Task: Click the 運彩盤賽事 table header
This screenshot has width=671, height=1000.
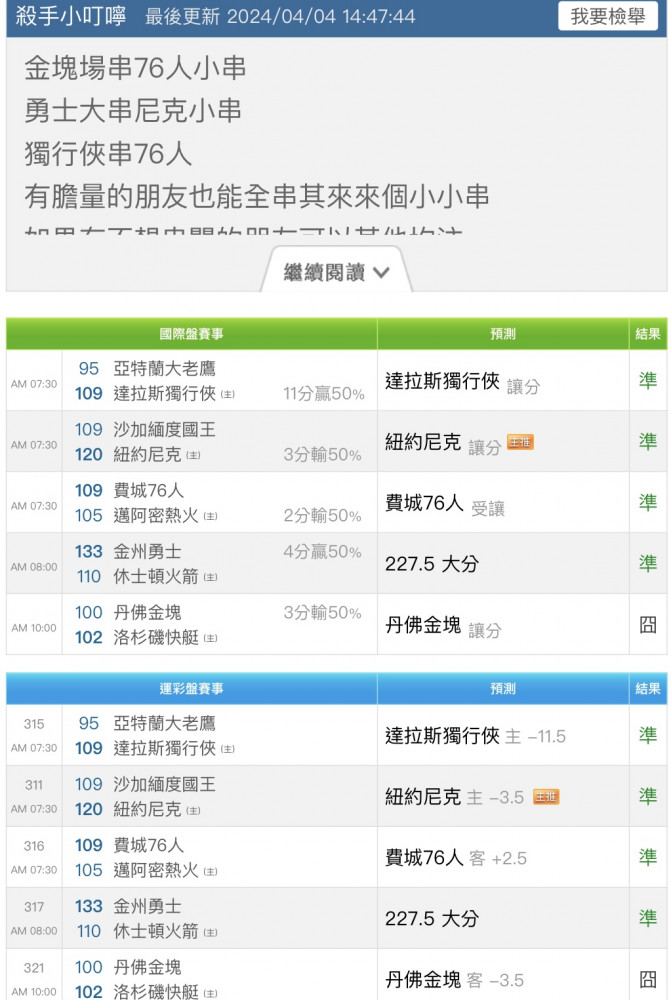Action: (191, 689)
